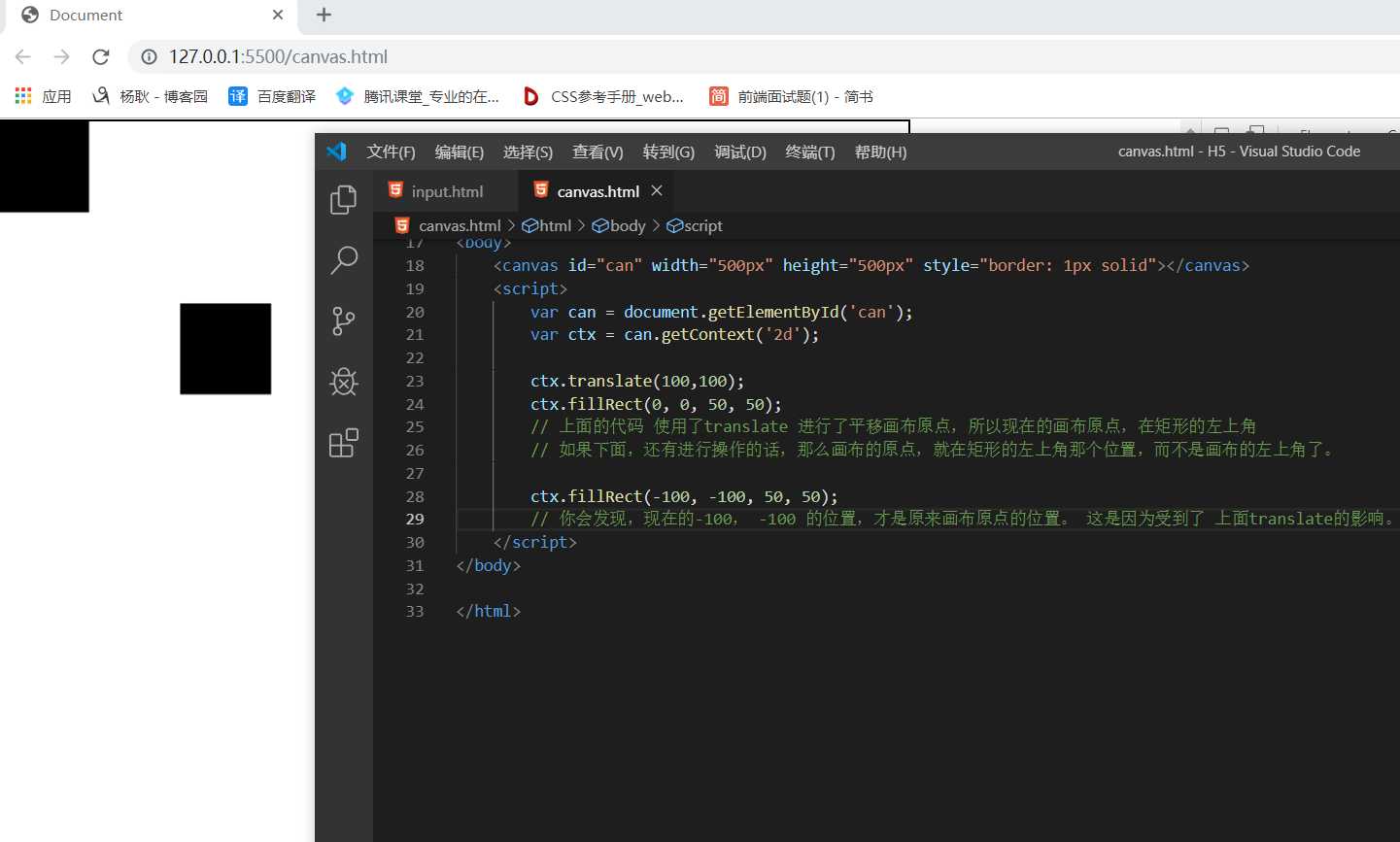Click html in the breadcrumb

pos(547,225)
